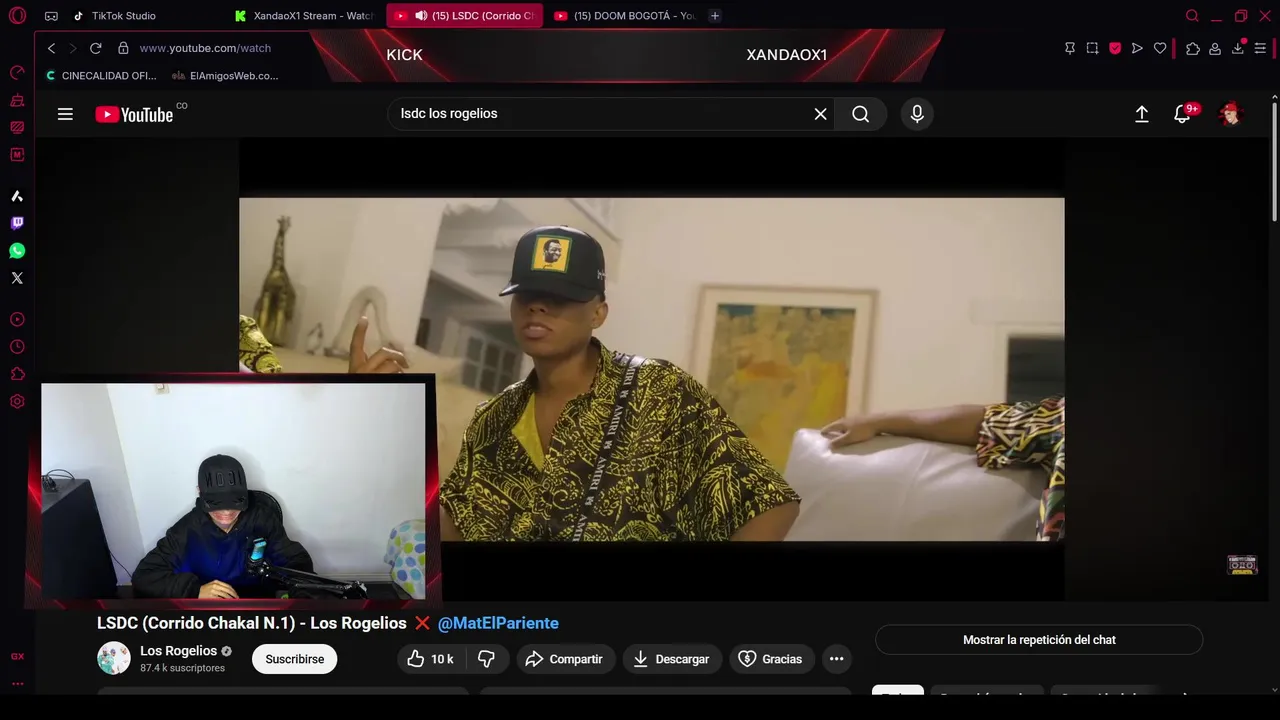The image size is (1280, 720).
Task: Click the browser back arrow
Action: [x=52, y=48]
